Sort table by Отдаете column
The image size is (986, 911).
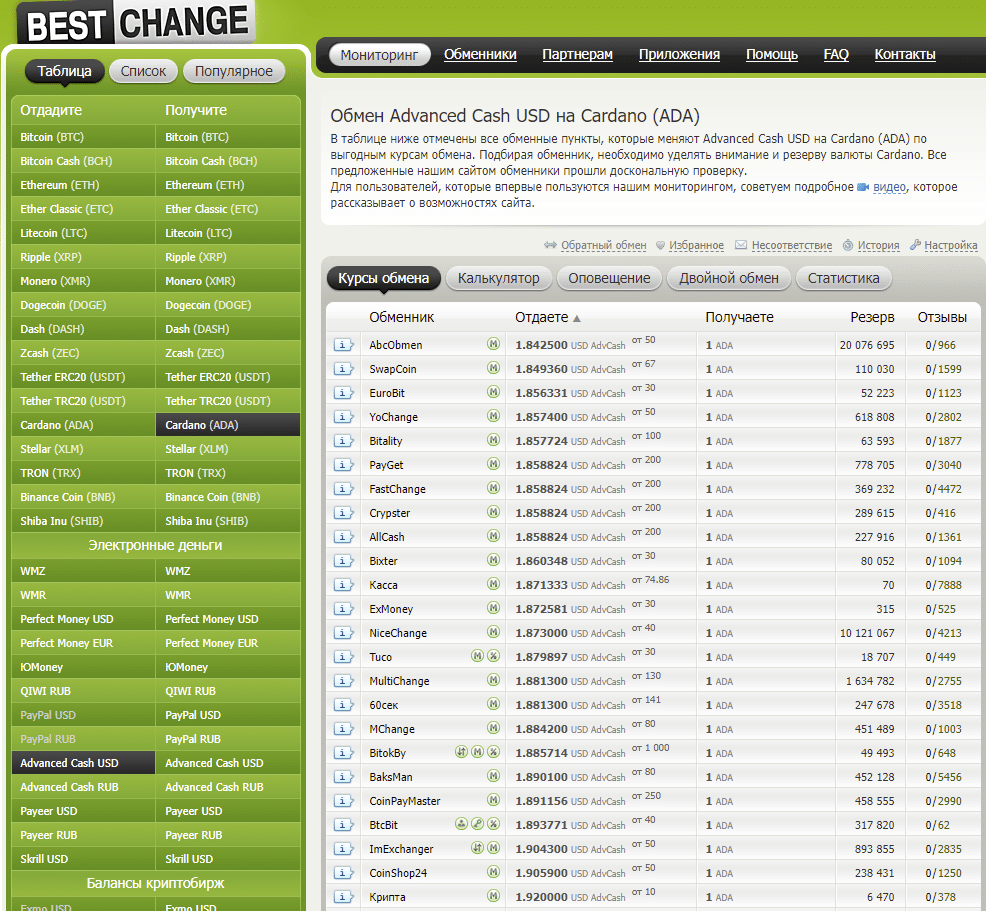tap(541, 318)
